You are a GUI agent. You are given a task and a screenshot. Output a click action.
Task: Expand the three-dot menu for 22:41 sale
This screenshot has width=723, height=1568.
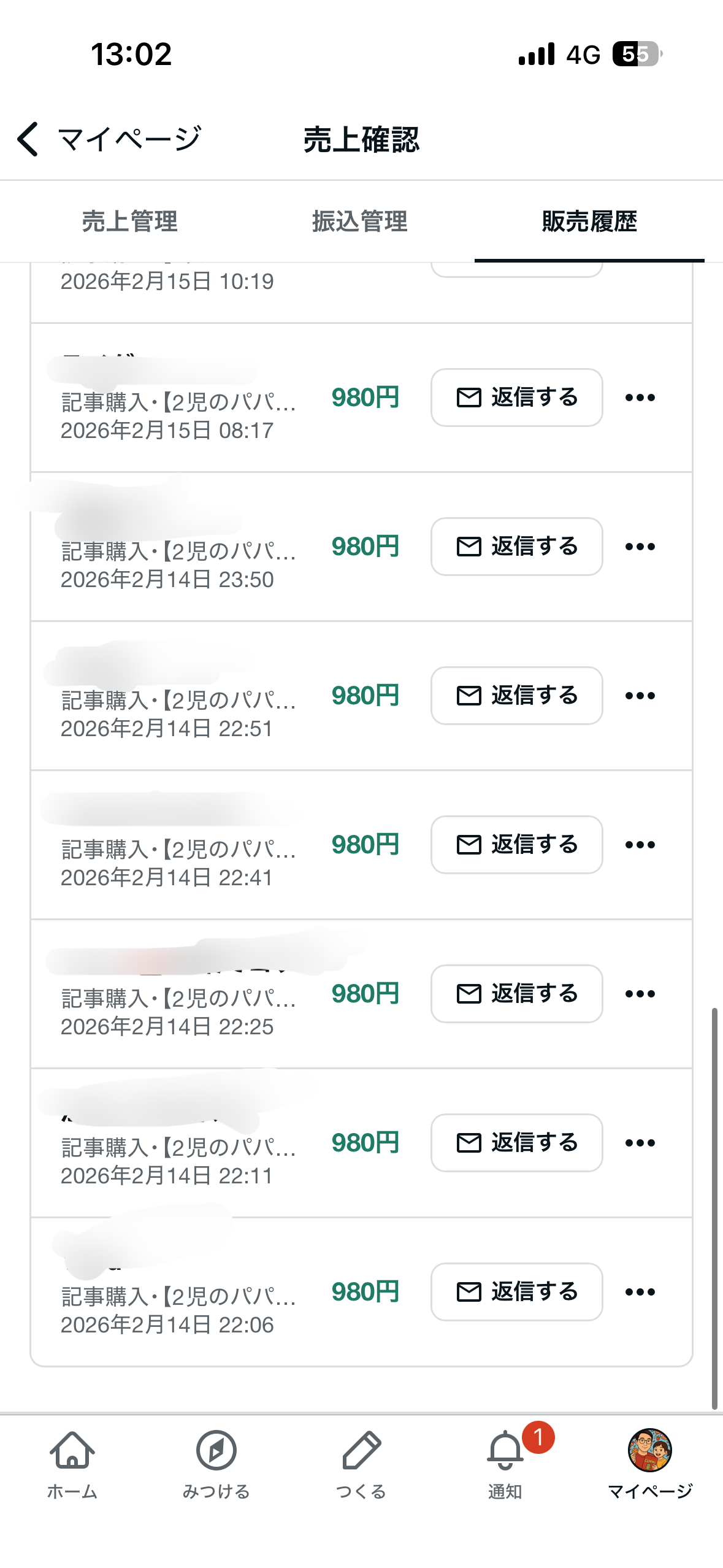click(640, 845)
